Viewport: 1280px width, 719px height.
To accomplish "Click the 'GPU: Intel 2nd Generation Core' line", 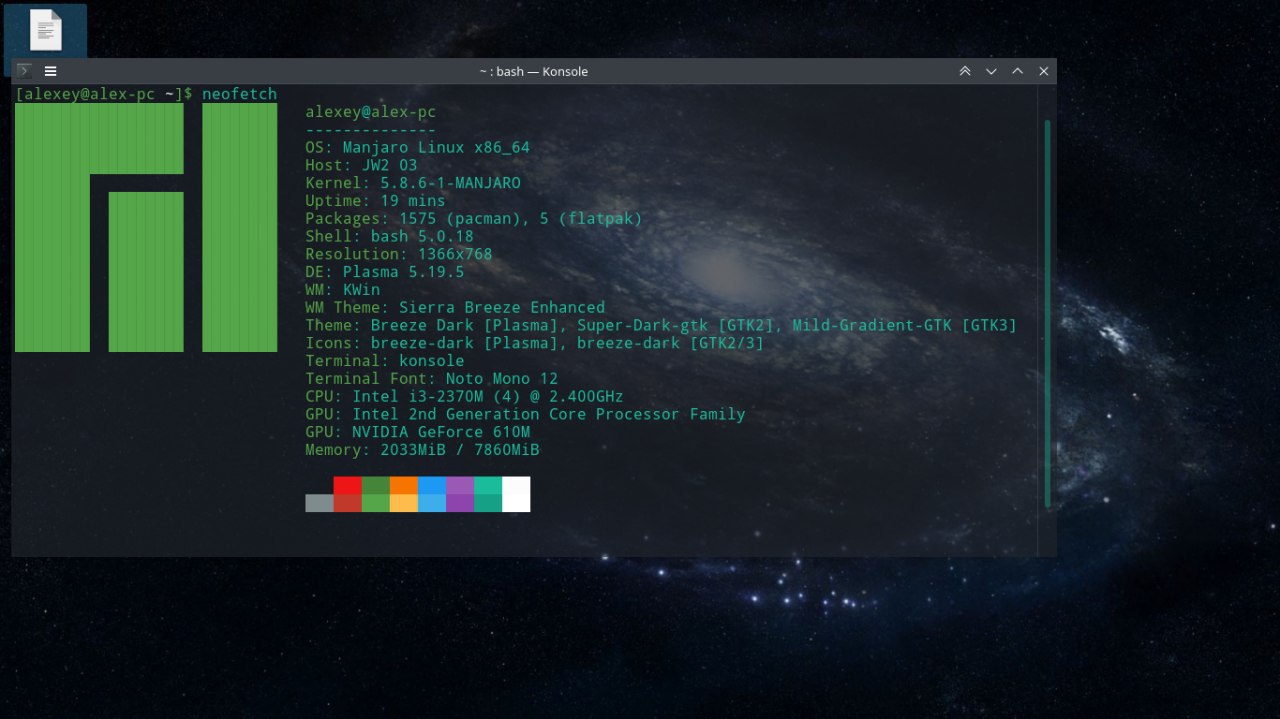I will (x=525, y=414).
